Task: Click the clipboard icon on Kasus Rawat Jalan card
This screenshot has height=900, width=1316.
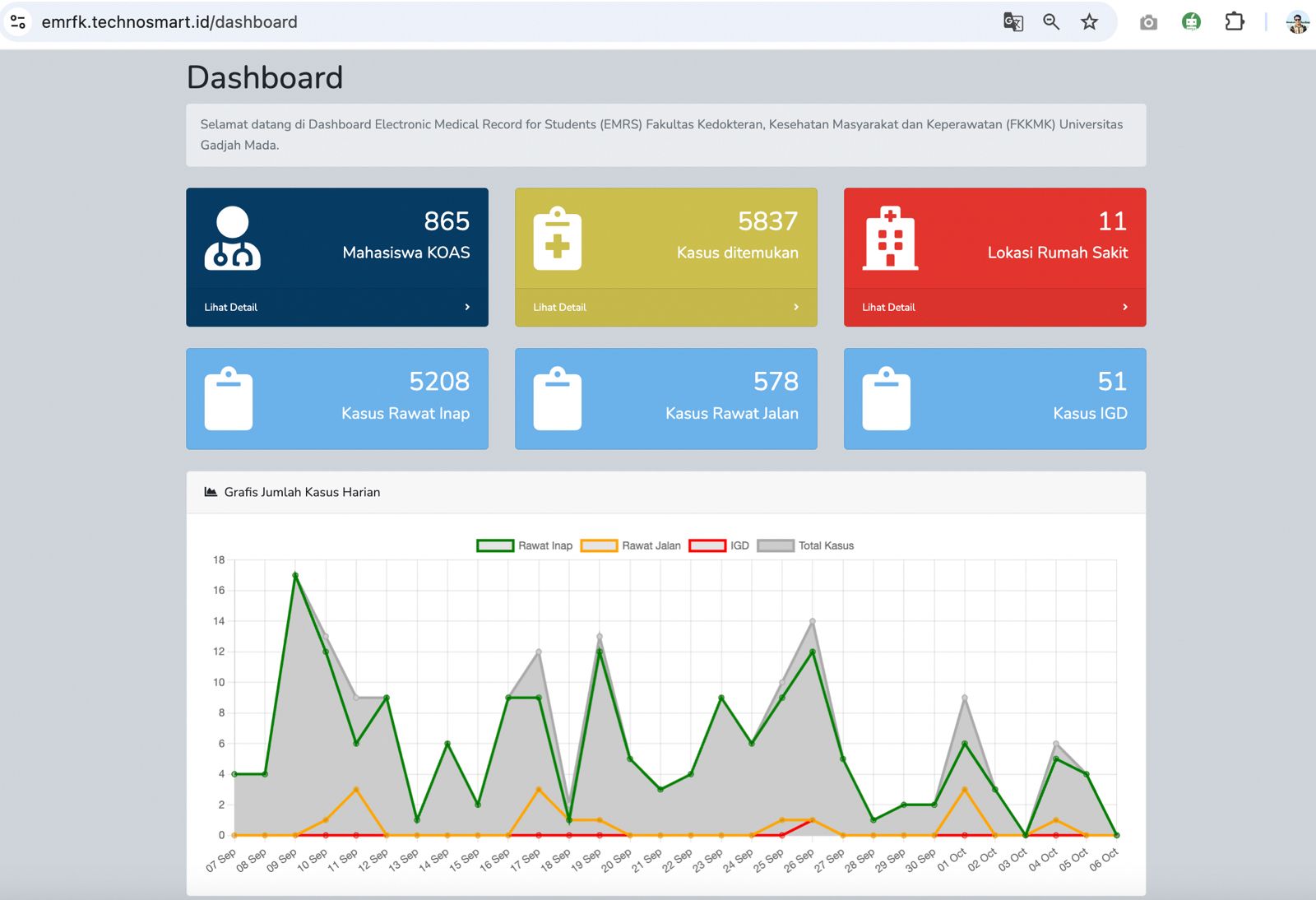Action: pos(558,398)
